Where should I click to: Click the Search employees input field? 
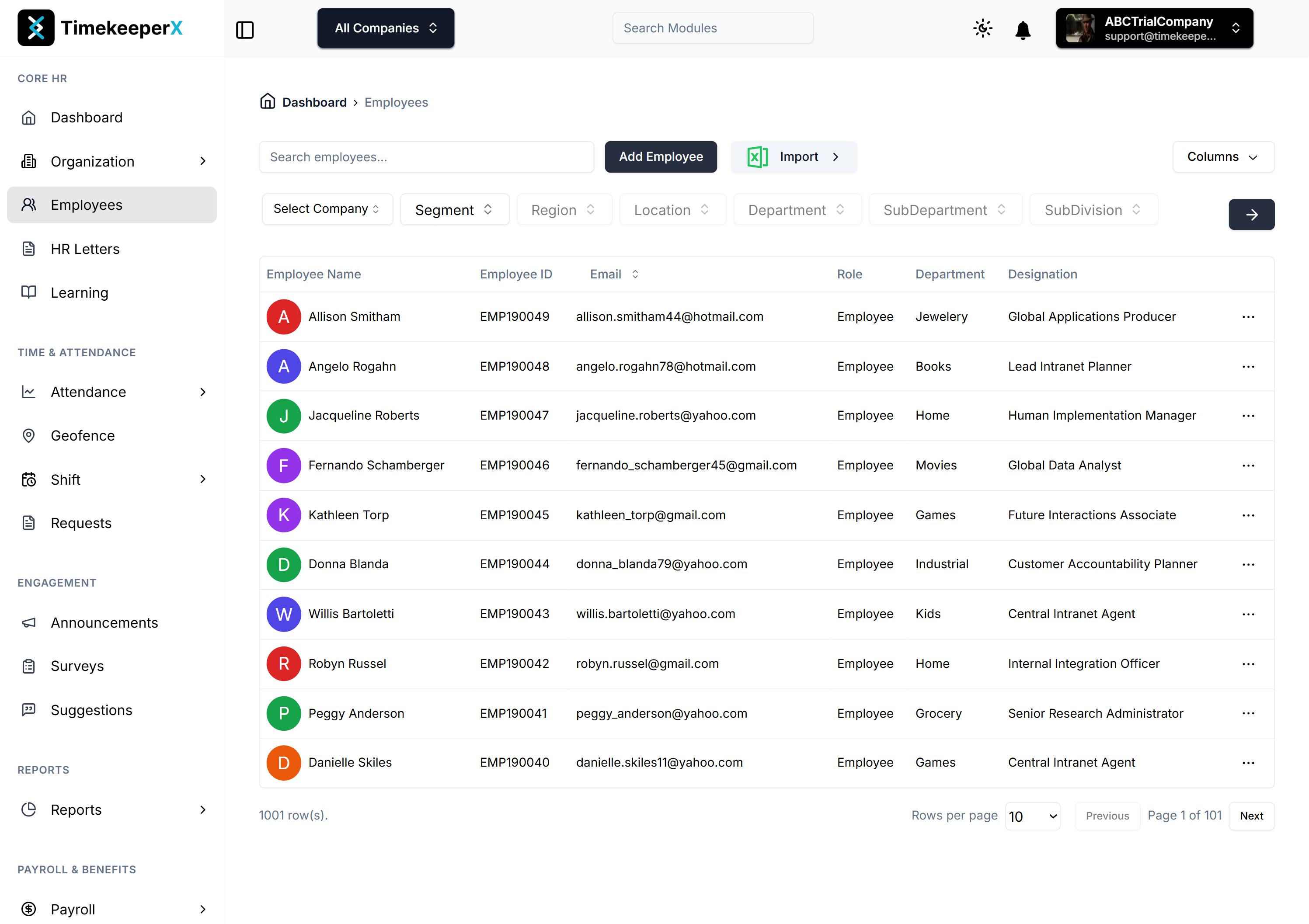pos(426,157)
